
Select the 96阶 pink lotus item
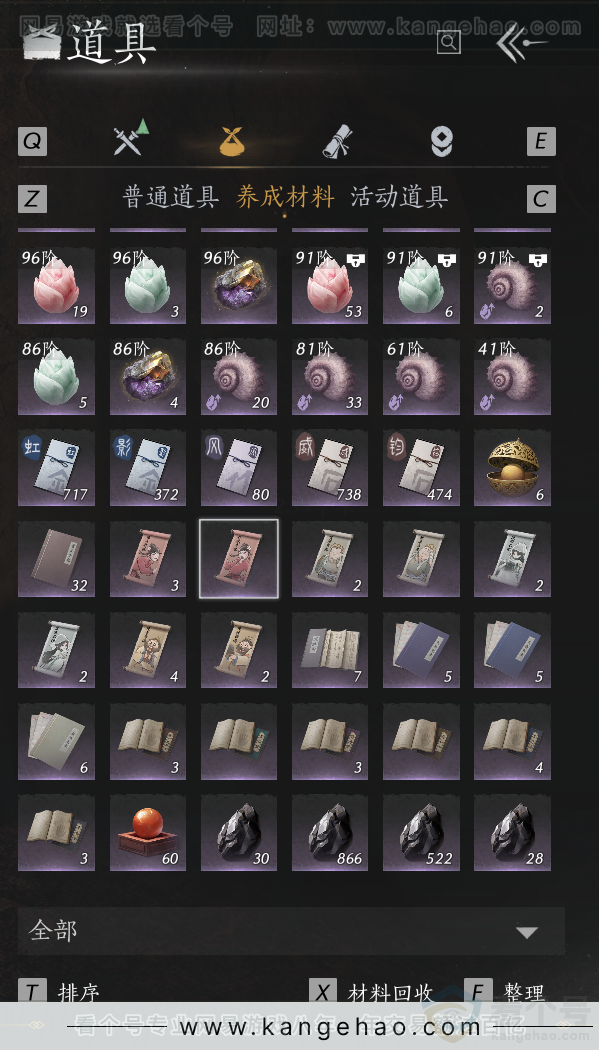coord(56,286)
